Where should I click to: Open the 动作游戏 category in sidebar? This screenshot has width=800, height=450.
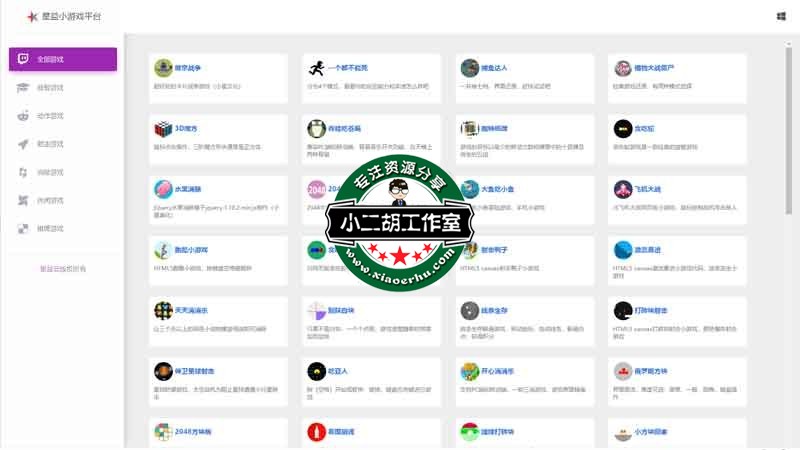click(x=50, y=116)
